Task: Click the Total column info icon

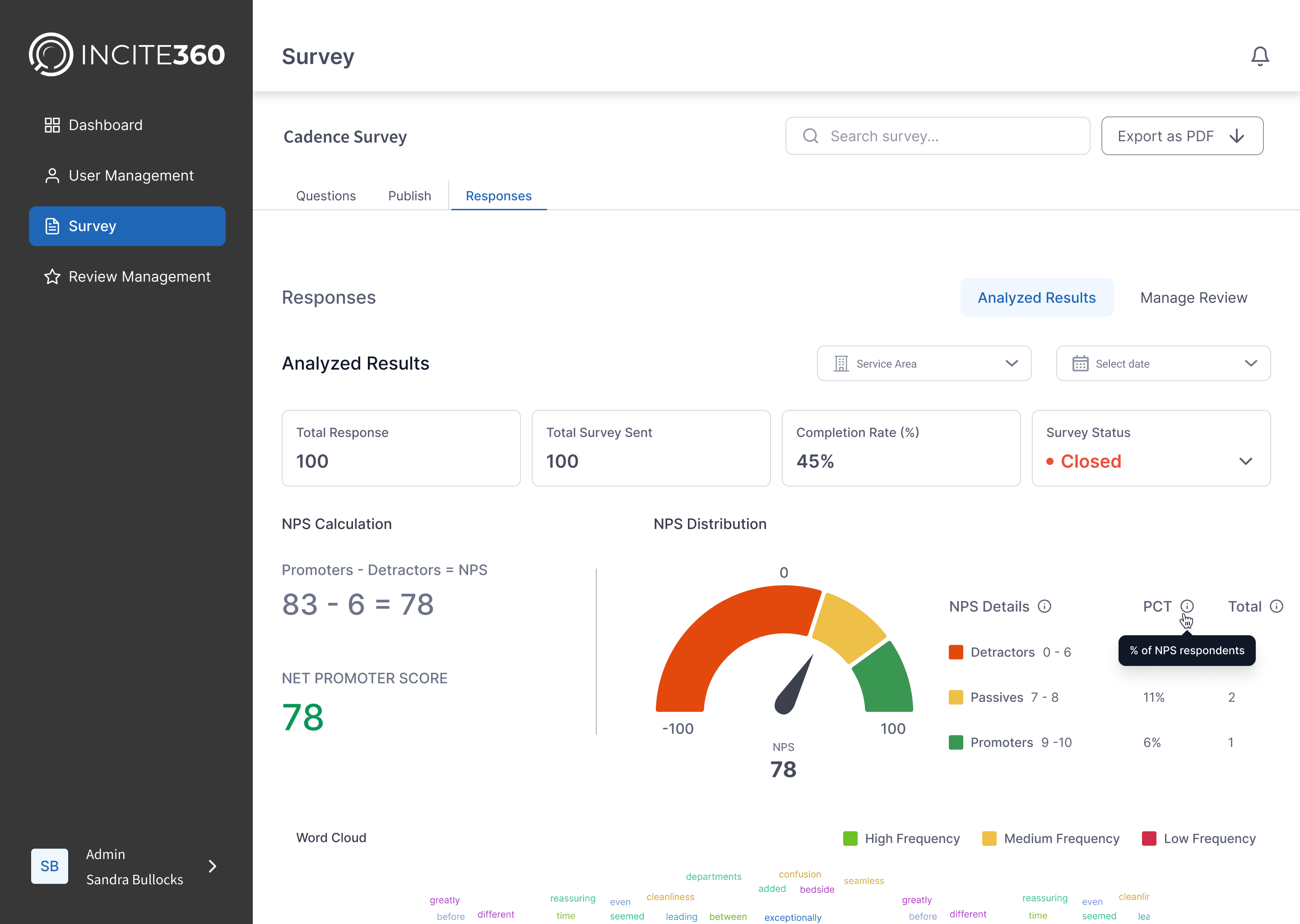Action: 1277,606
